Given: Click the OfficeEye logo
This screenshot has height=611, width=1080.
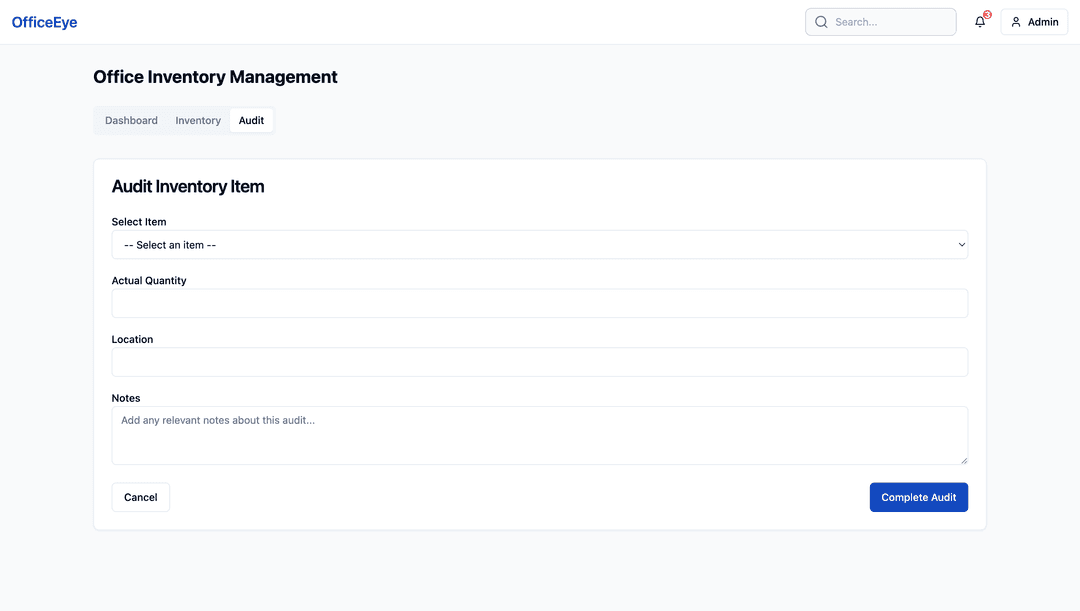Looking at the screenshot, I should tap(44, 21).
